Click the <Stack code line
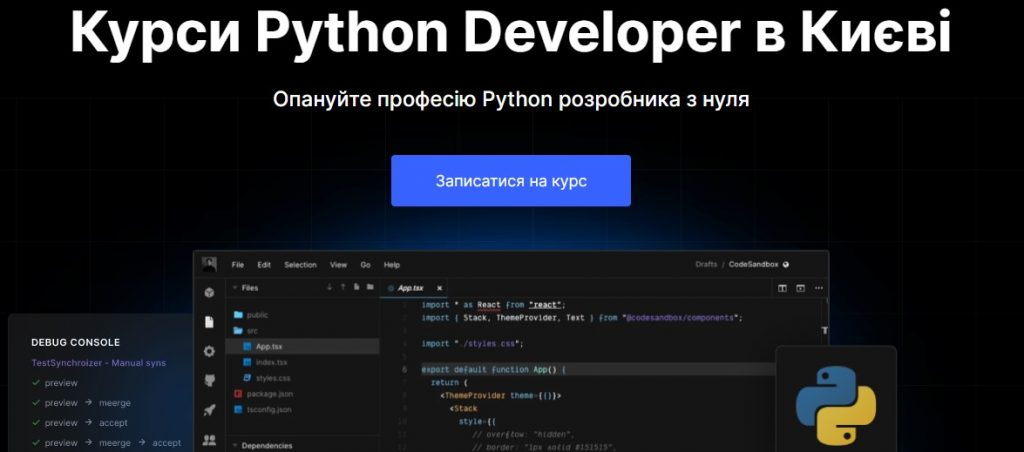 [464, 409]
